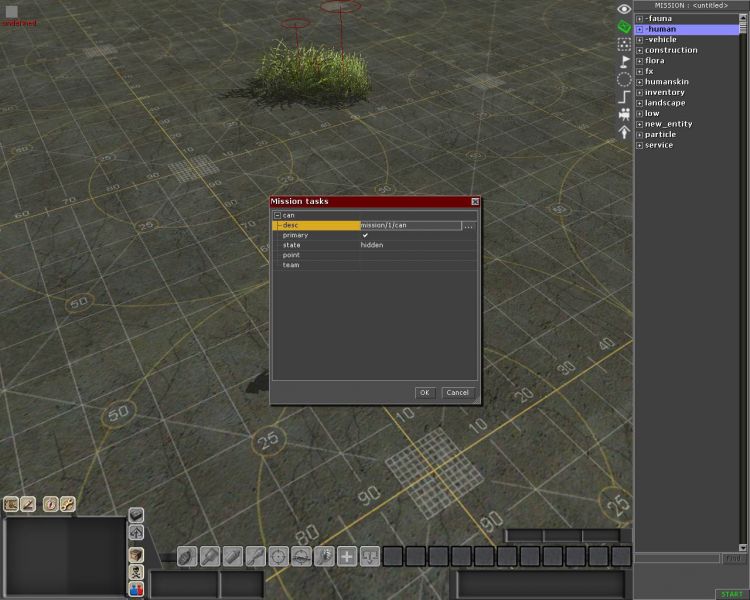The width and height of the screenshot is (750, 600).
Task: Click the entity list scrollbar up arrow
Action: click(742, 18)
